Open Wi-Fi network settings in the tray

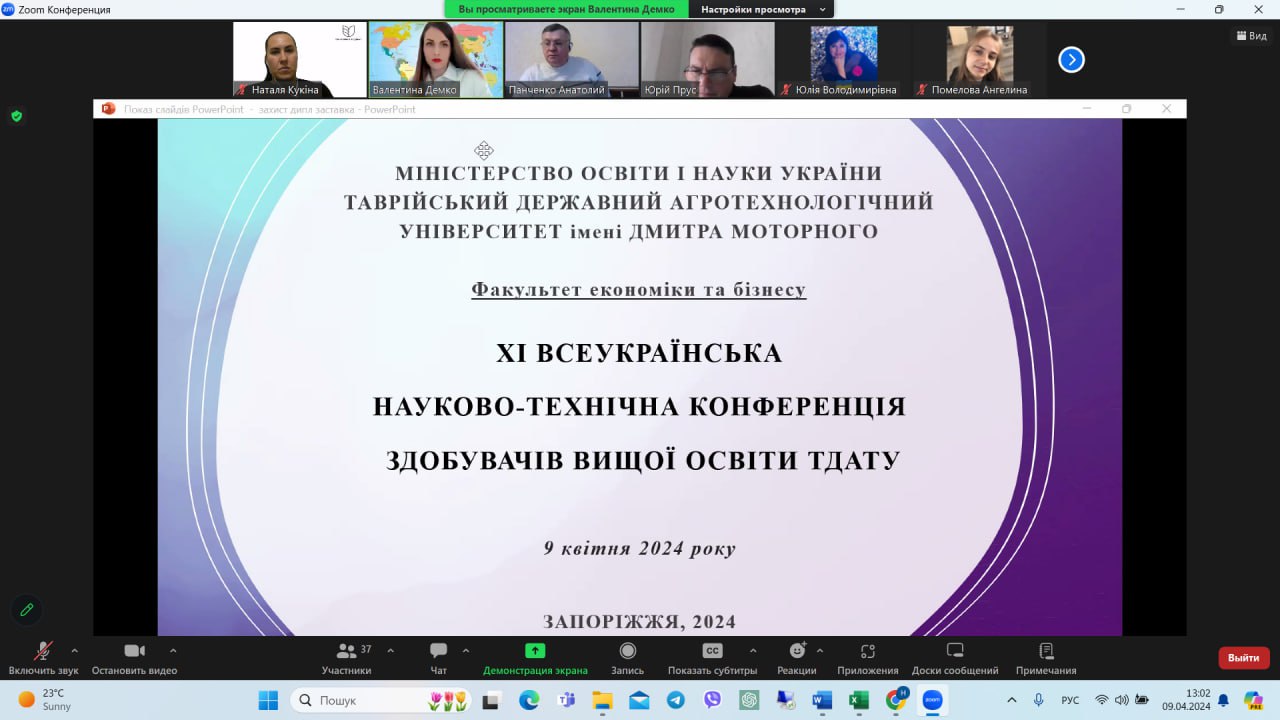(1102, 700)
